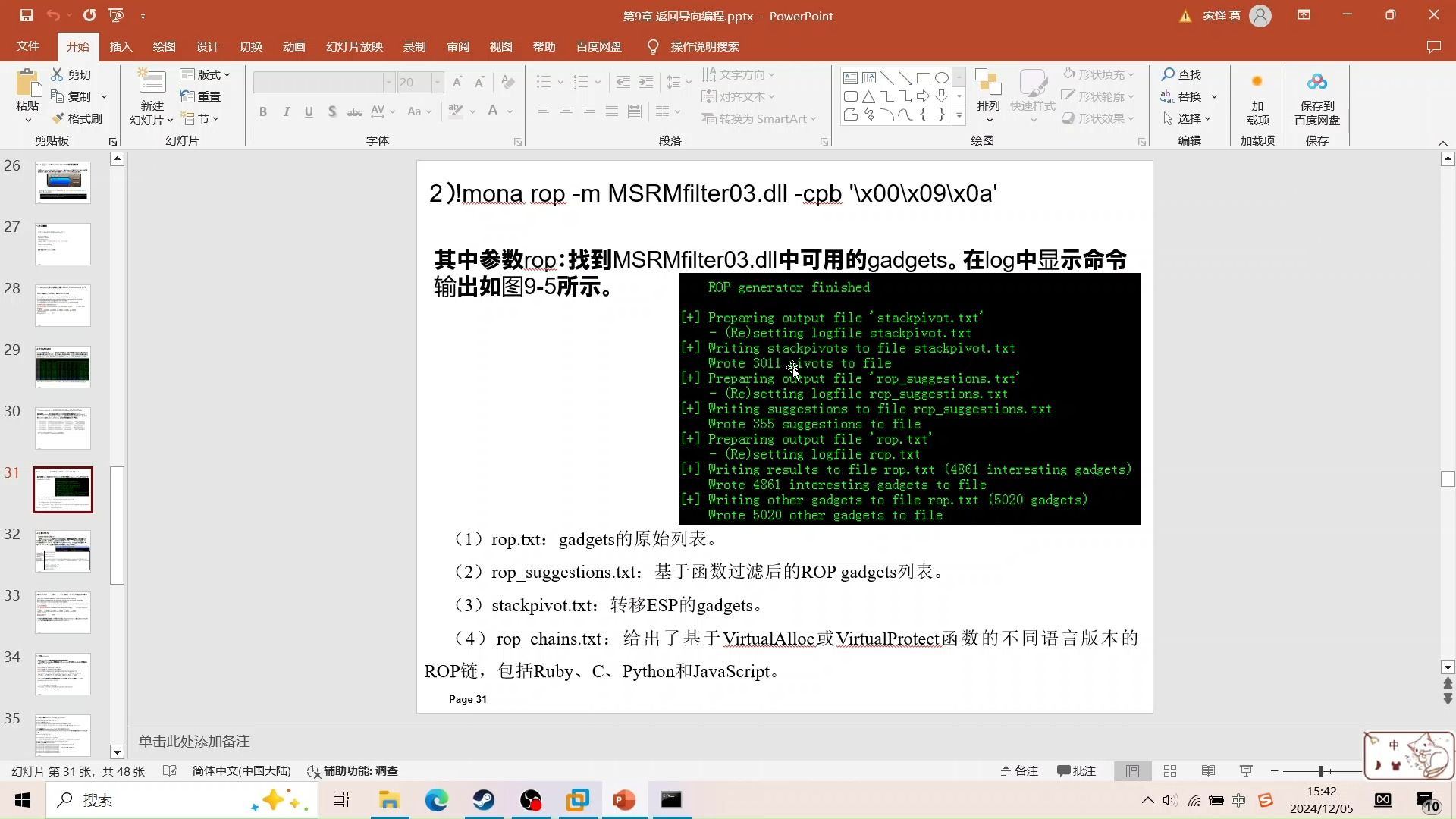The width and height of the screenshot is (1456, 819).
Task: Increase font size with larger A icon
Action: 457,82
